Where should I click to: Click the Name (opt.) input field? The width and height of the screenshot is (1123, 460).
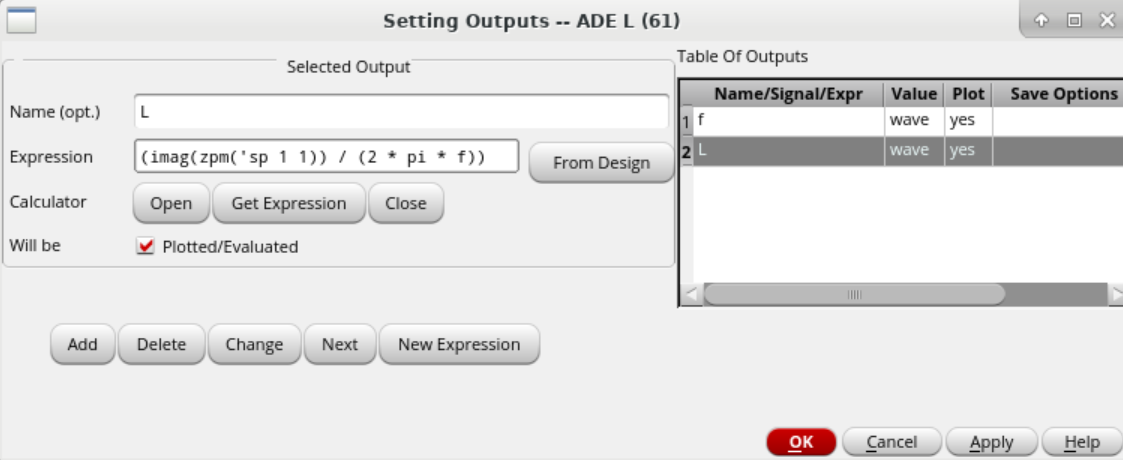tap(401, 112)
